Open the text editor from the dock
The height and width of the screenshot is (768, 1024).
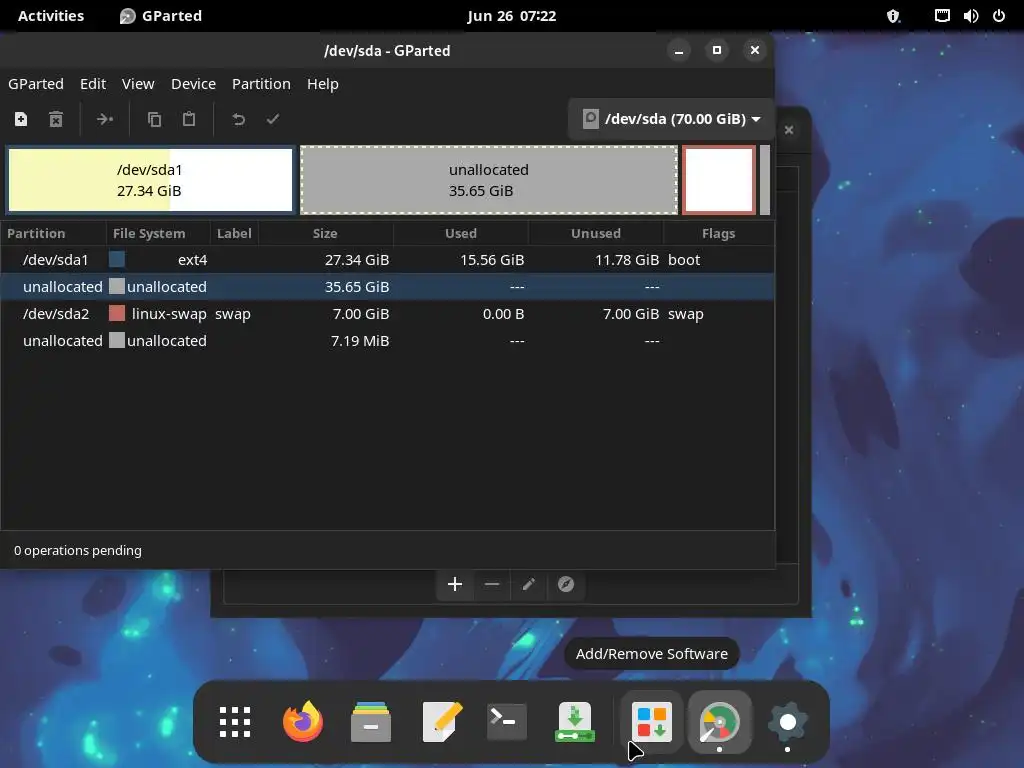[442, 722]
